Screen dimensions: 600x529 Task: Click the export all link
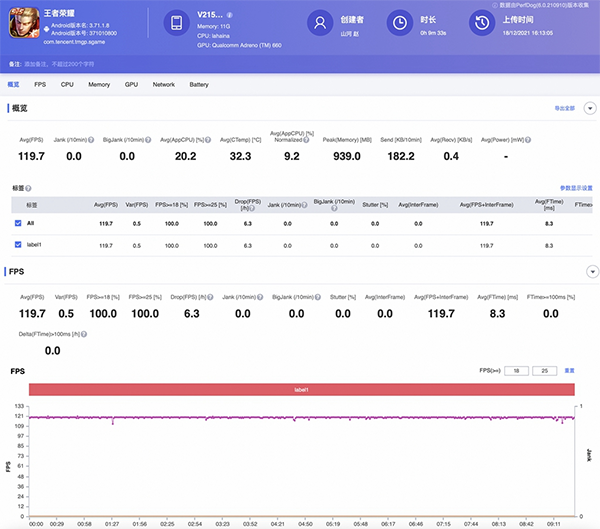(566, 107)
